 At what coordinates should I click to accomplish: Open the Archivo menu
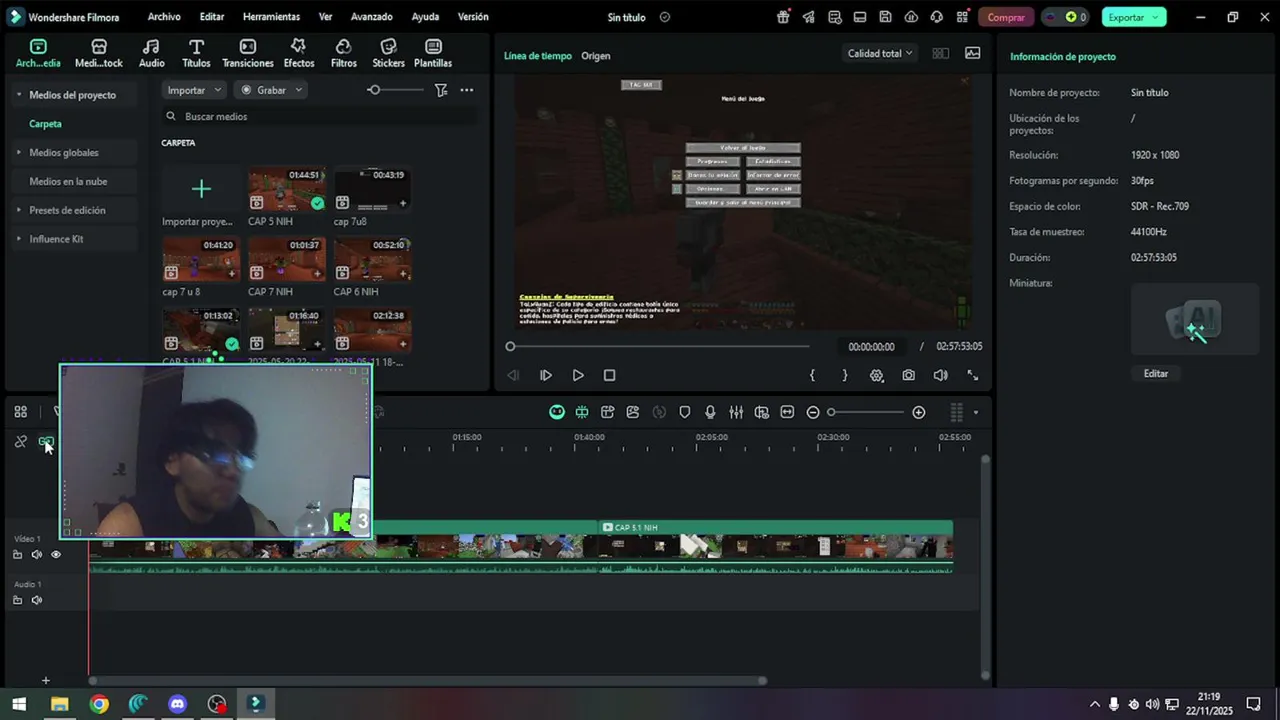[x=164, y=17]
